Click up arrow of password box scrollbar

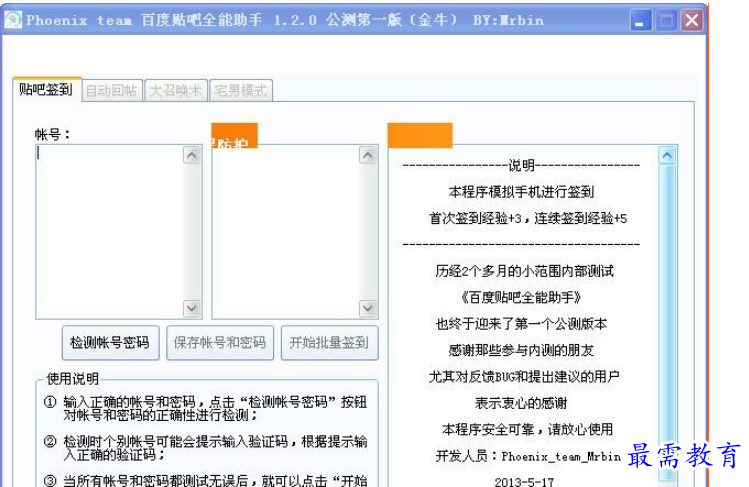367,155
